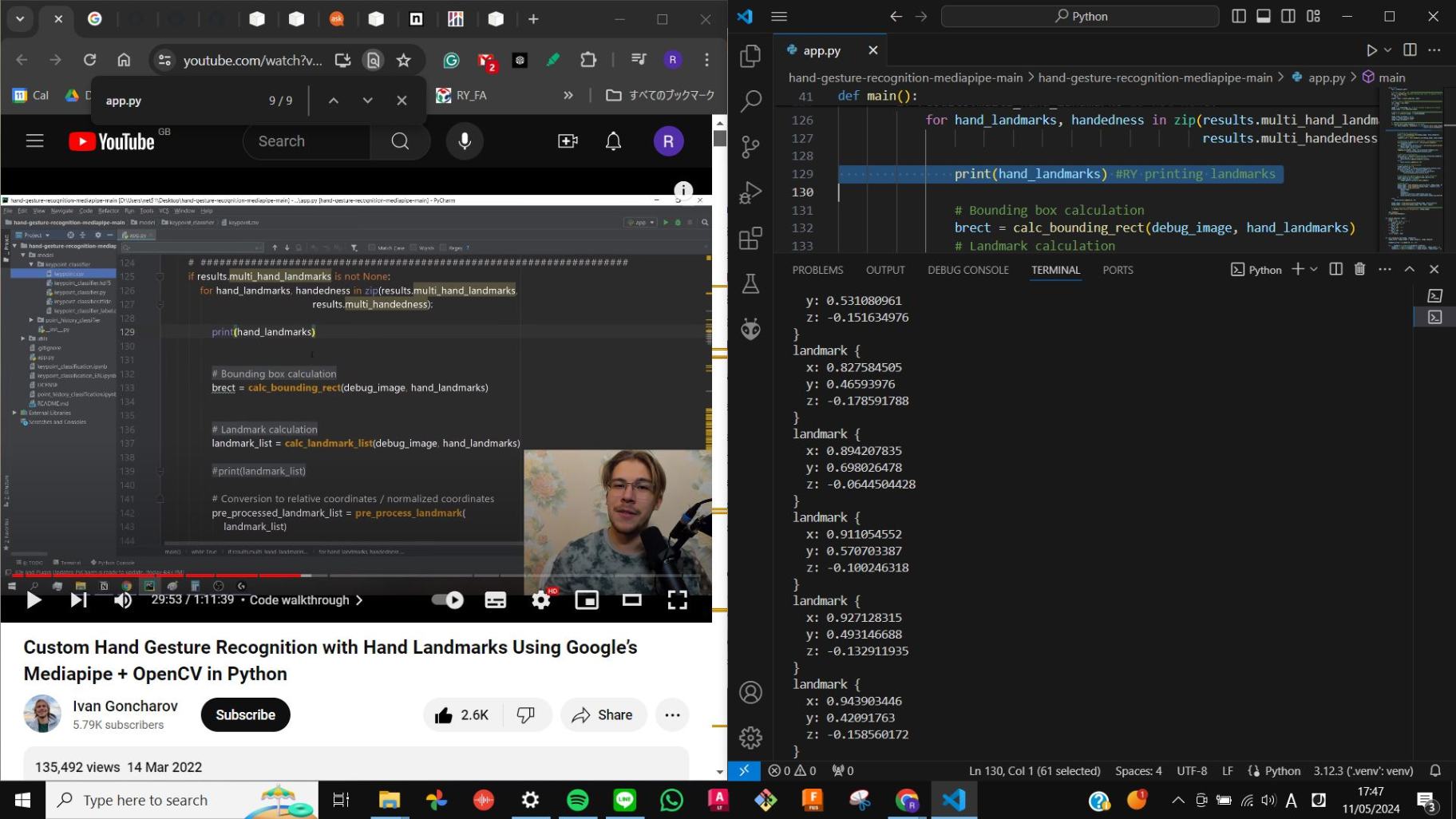Open VS Code Accounts icon
The height and width of the screenshot is (819, 1456).
tap(750, 692)
